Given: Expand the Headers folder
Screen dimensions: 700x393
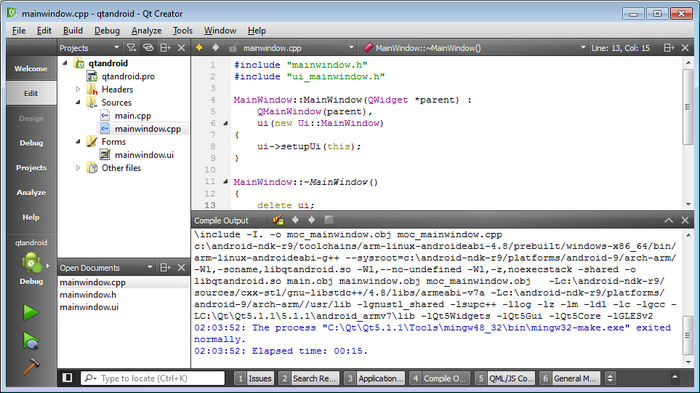Looking at the screenshot, I should point(78,89).
